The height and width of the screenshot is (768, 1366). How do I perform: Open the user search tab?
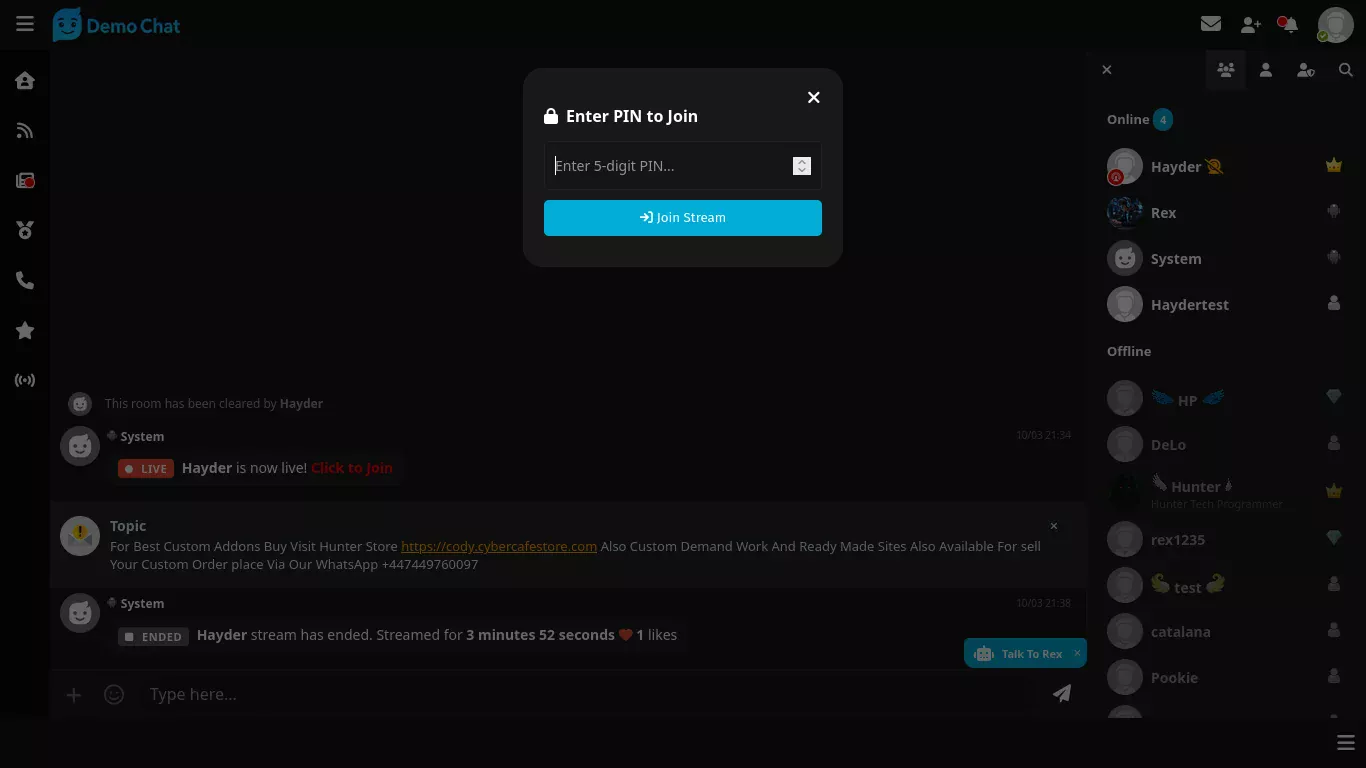click(x=1346, y=70)
